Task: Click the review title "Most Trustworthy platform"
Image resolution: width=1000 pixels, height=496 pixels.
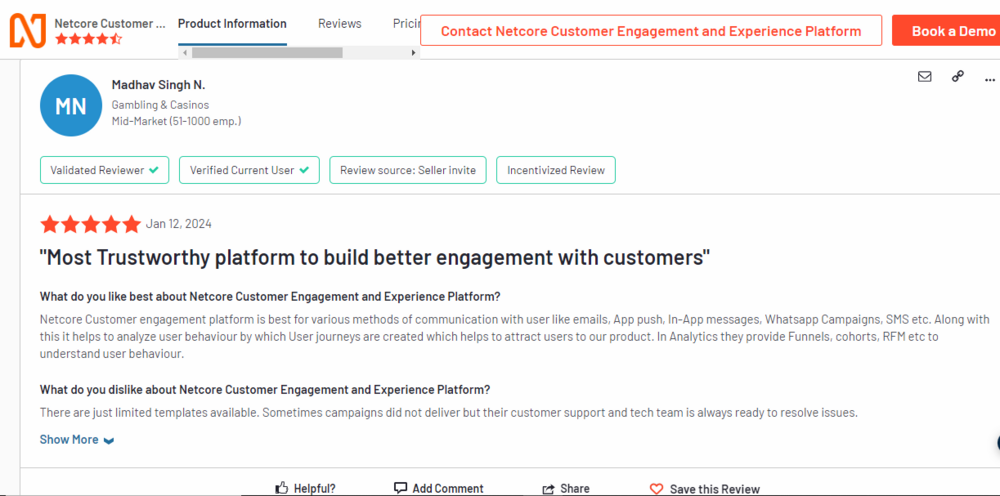Action: (x=375, y=258)
